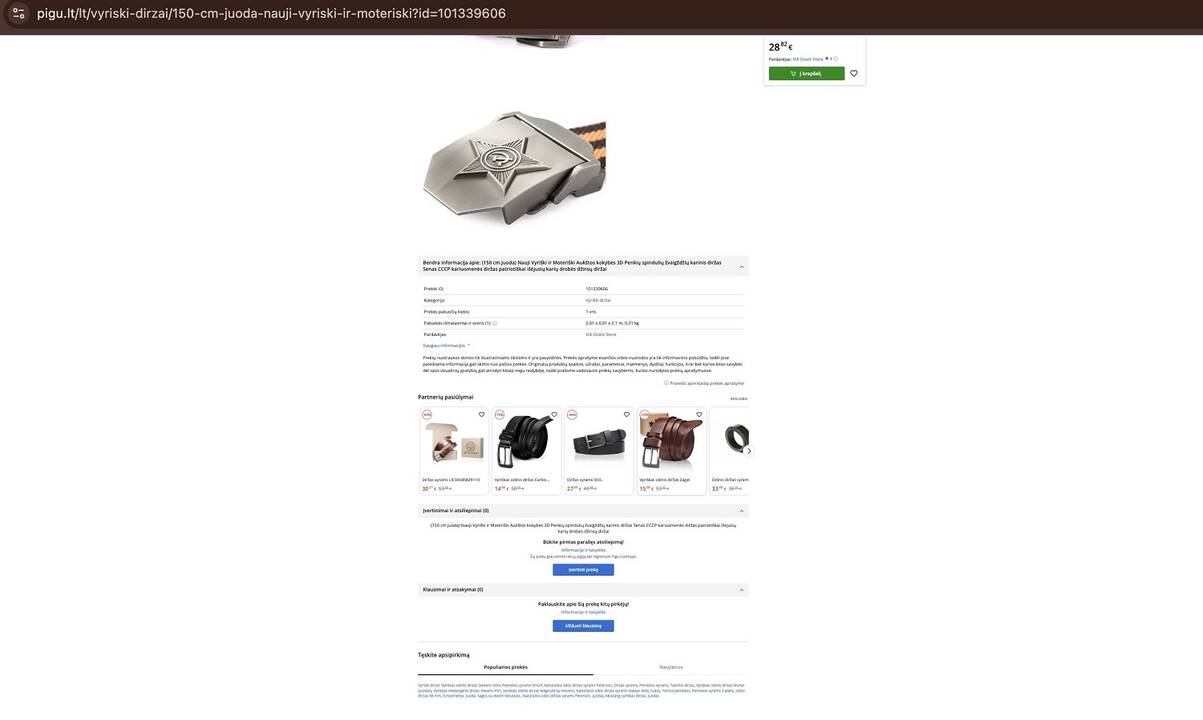This screenshot has height=720, width=1203.
Task: Open Vyriški diržai category link
Action: tap(598, 300)
